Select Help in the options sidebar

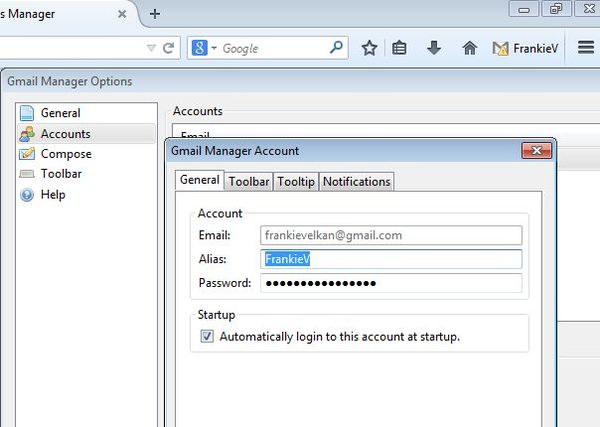click(x=87, y=194)
